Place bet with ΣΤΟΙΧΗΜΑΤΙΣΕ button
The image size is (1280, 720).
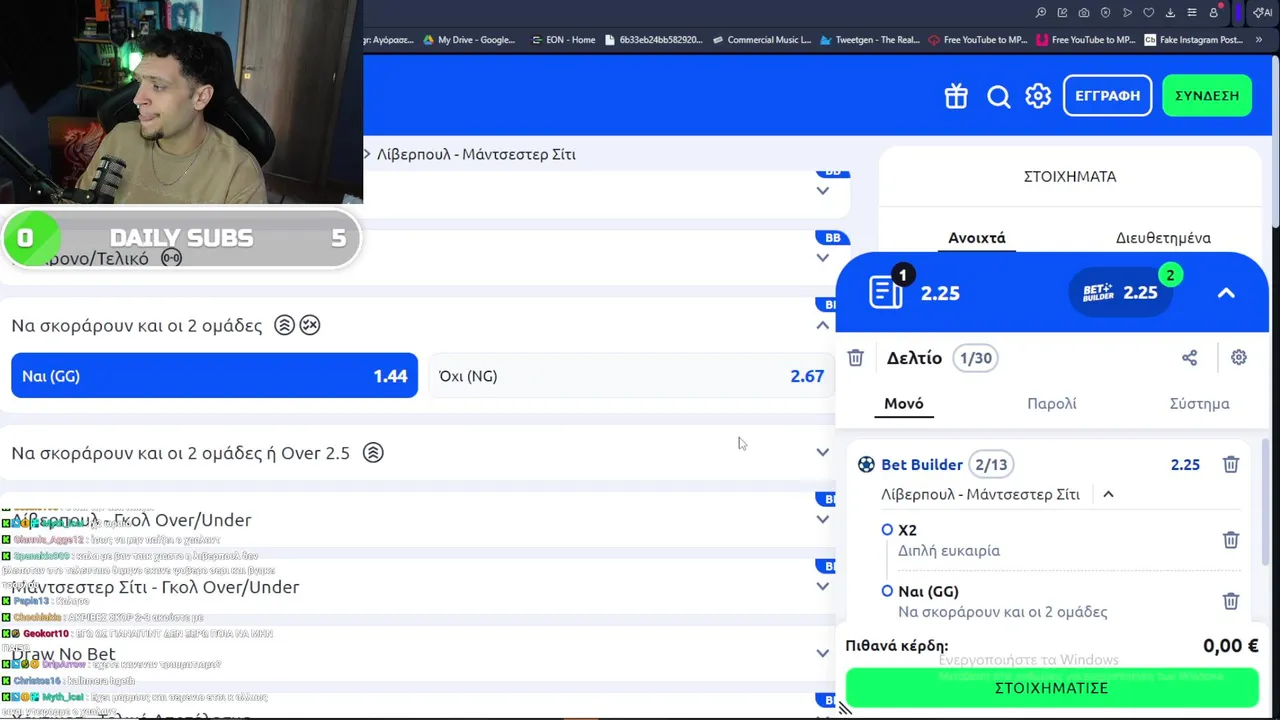[1052, 688]
